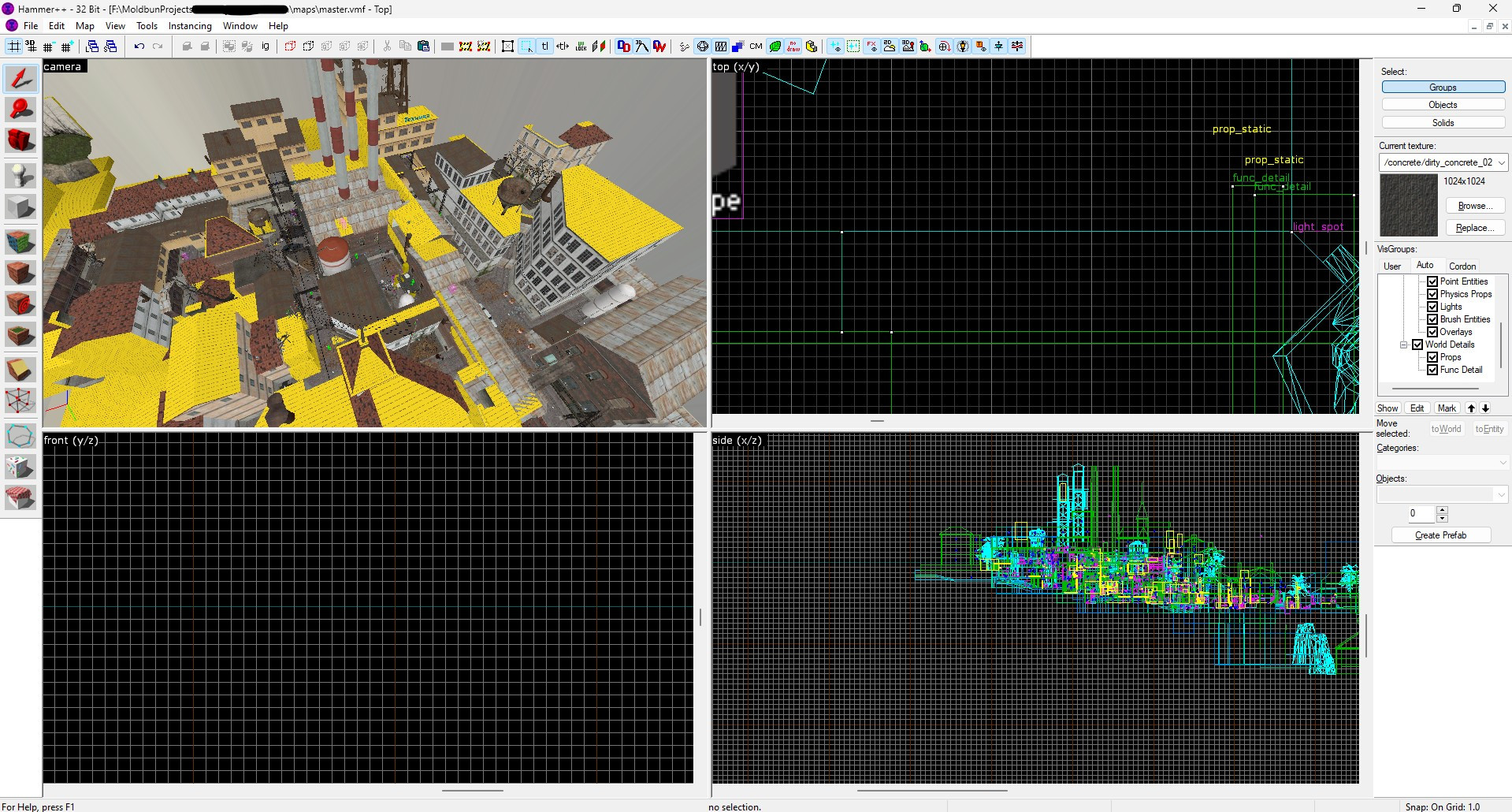The image size is (1512, 812).
Task: Click the Undo arrow icon
Action: pos(139,47)
